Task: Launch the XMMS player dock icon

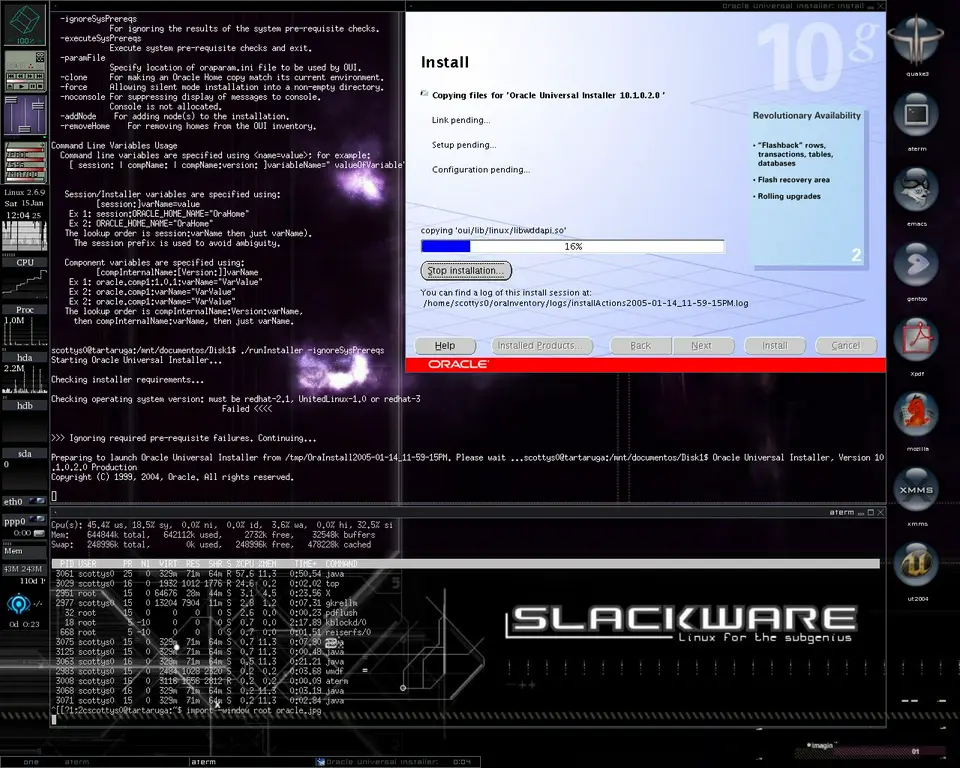Action: point(917,491)
